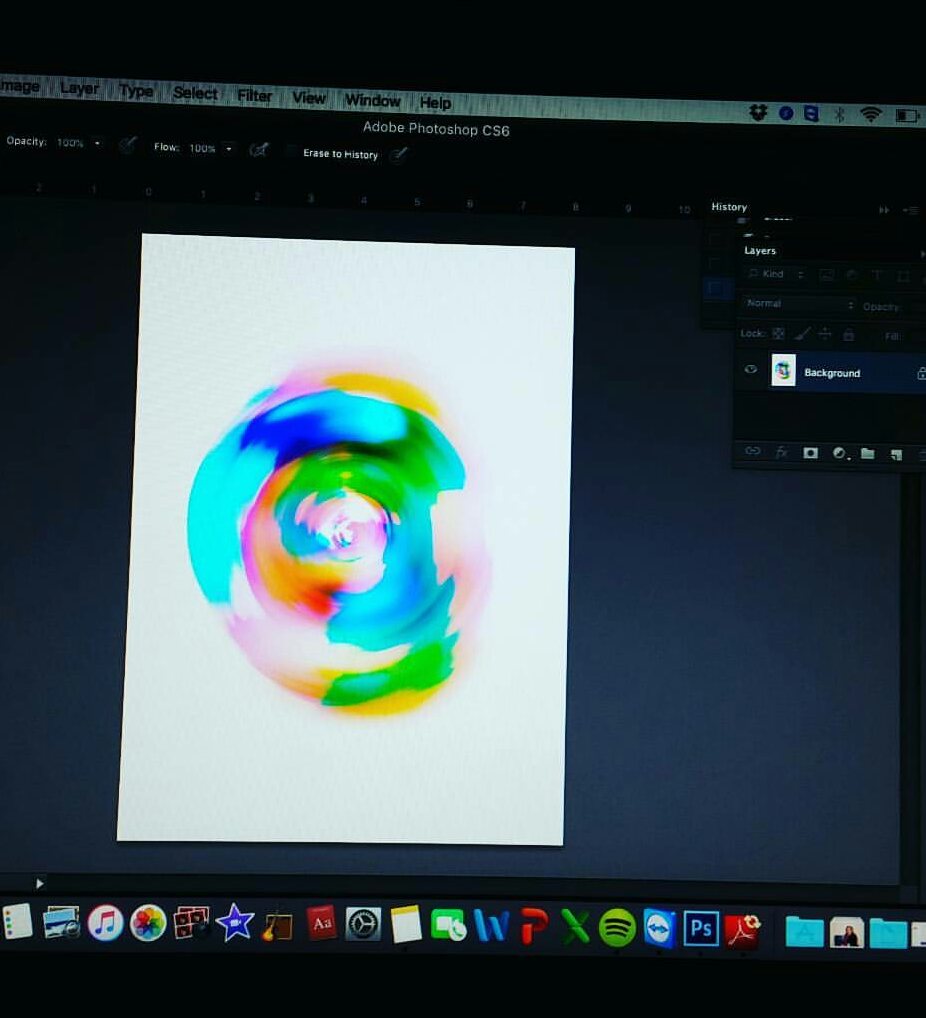926x1018 pixels.
Task: Open the Window menu
Action: tap(372, 101)
